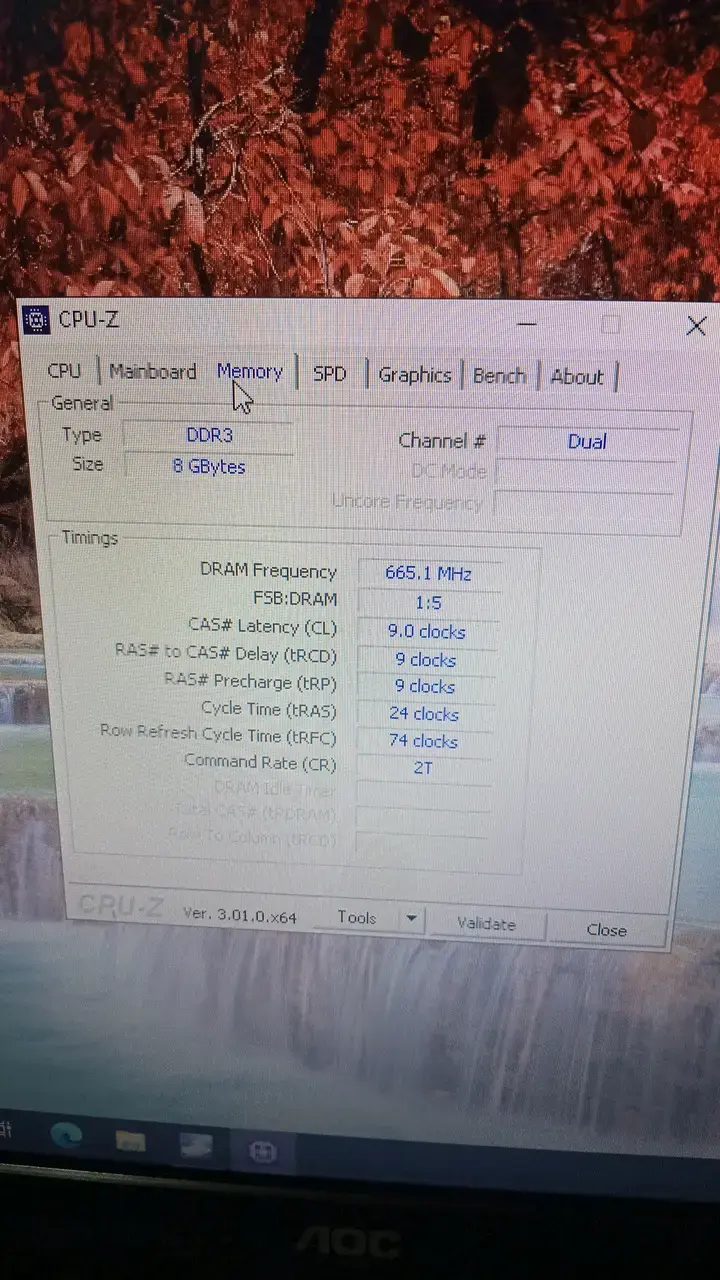Click the 665.1 MHz DRAM frequency value

tap(429, 574)
